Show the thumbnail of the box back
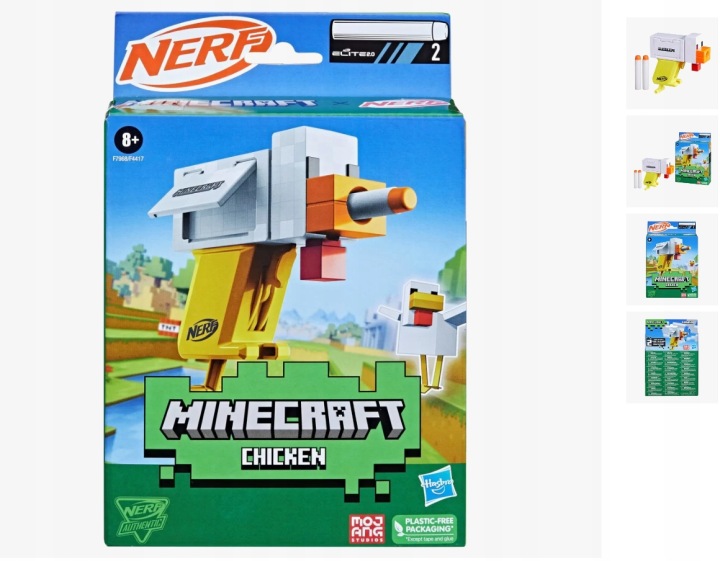720x561 pixels. point(672,358)
